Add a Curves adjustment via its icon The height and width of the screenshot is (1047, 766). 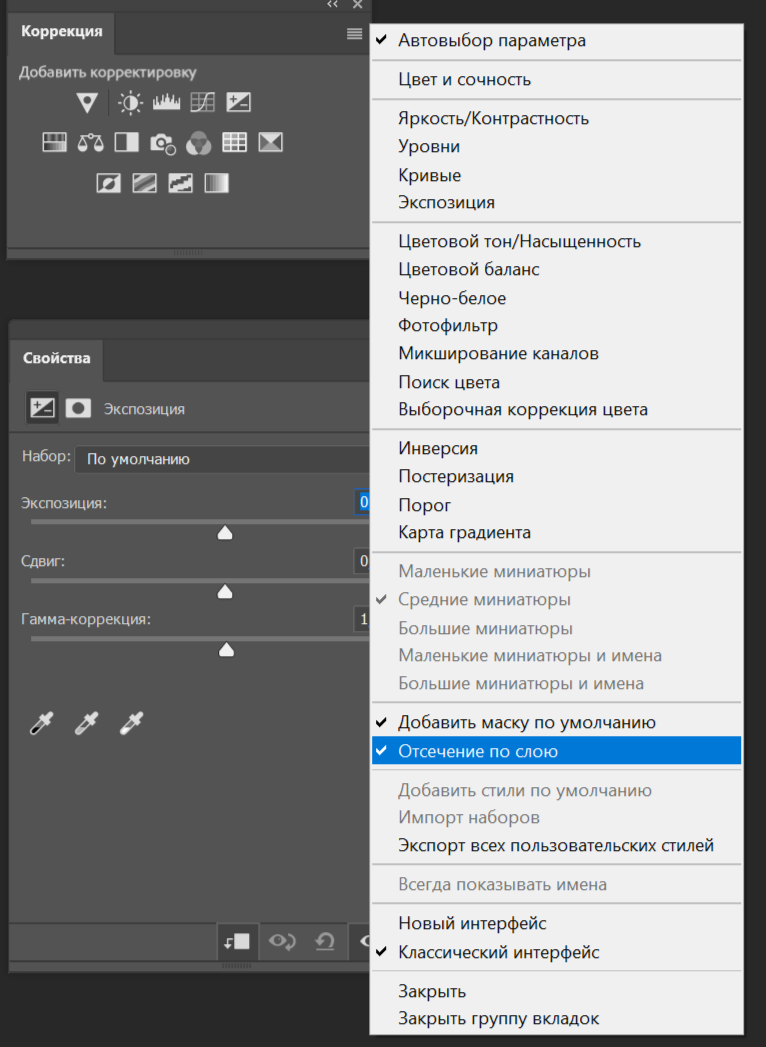[202, 102]
